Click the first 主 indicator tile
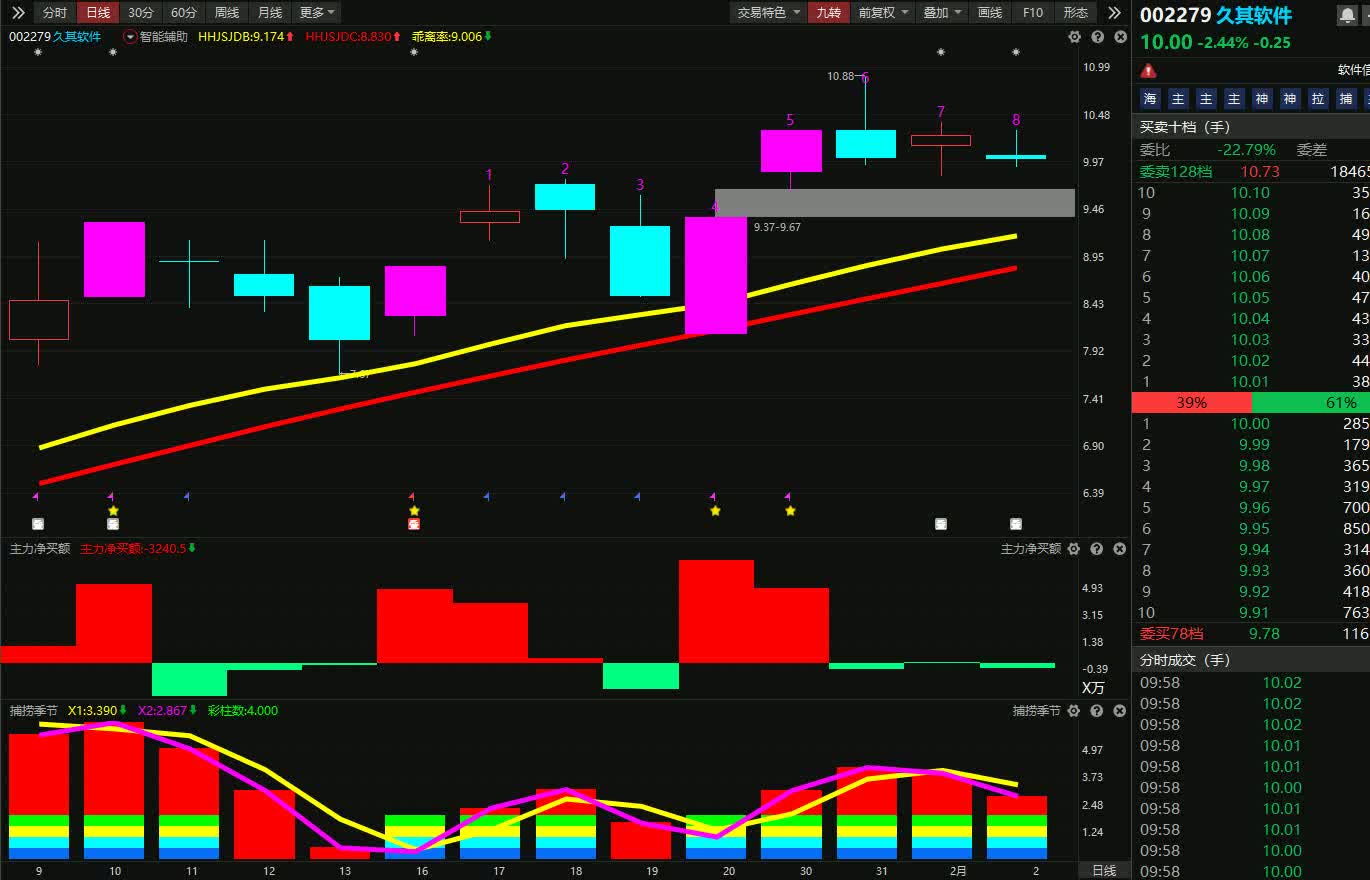The width and height of the screenshot is (1370, 880). [1178, 99]
